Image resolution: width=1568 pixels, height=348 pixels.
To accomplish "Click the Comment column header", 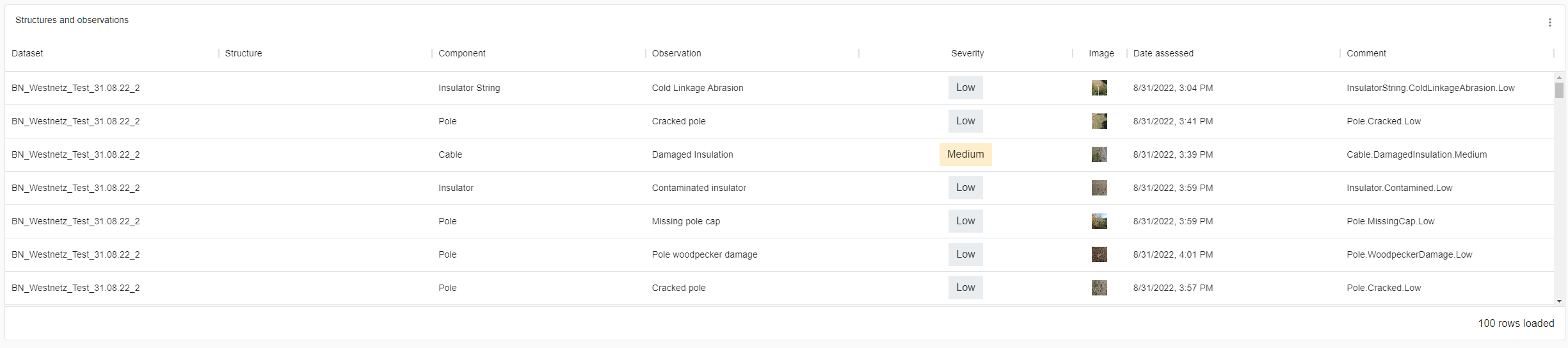I will pos(1366,53).
